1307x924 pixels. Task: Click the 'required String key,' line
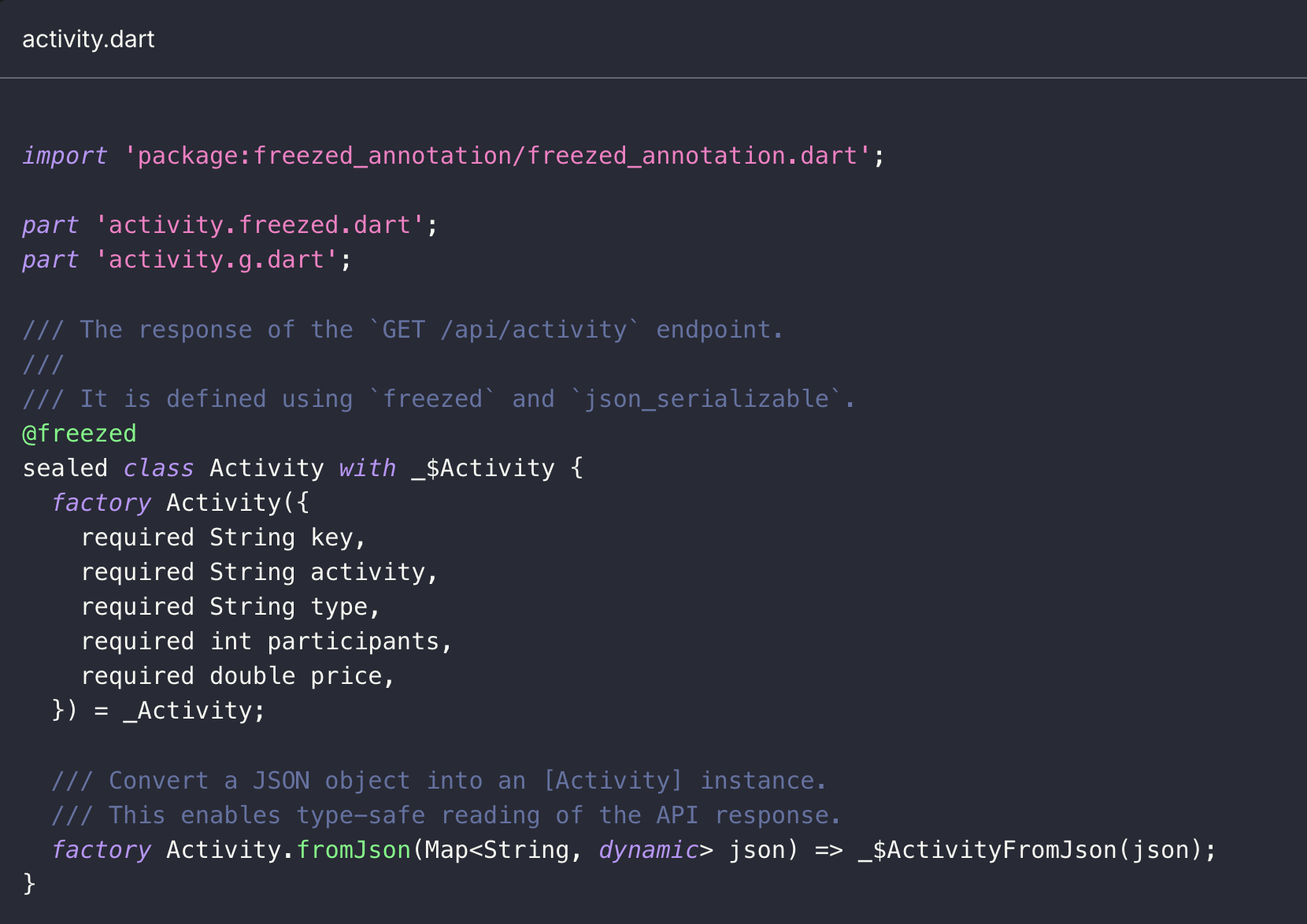pyautogui.click(x=224, y=537)
